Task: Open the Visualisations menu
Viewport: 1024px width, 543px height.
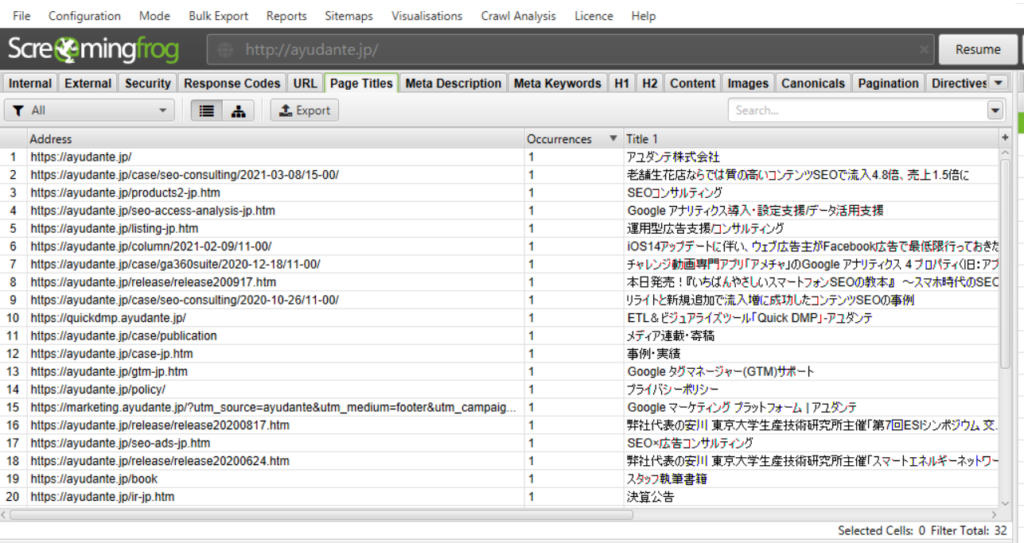Action: 426,16
